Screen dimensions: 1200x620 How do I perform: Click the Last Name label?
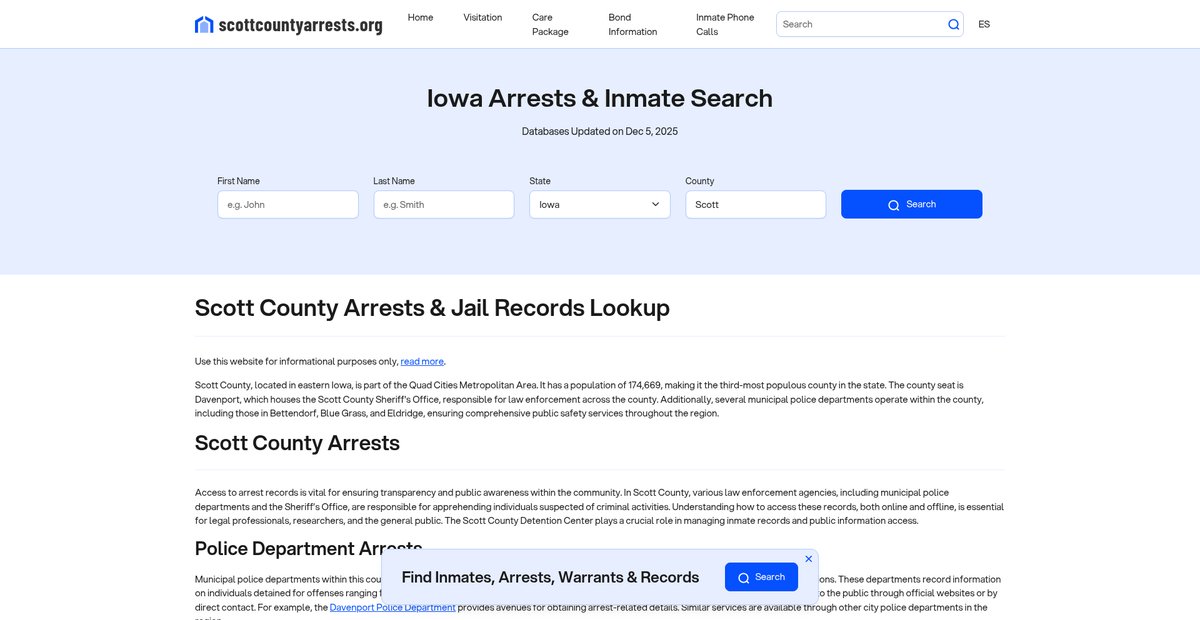coord(394,181)
